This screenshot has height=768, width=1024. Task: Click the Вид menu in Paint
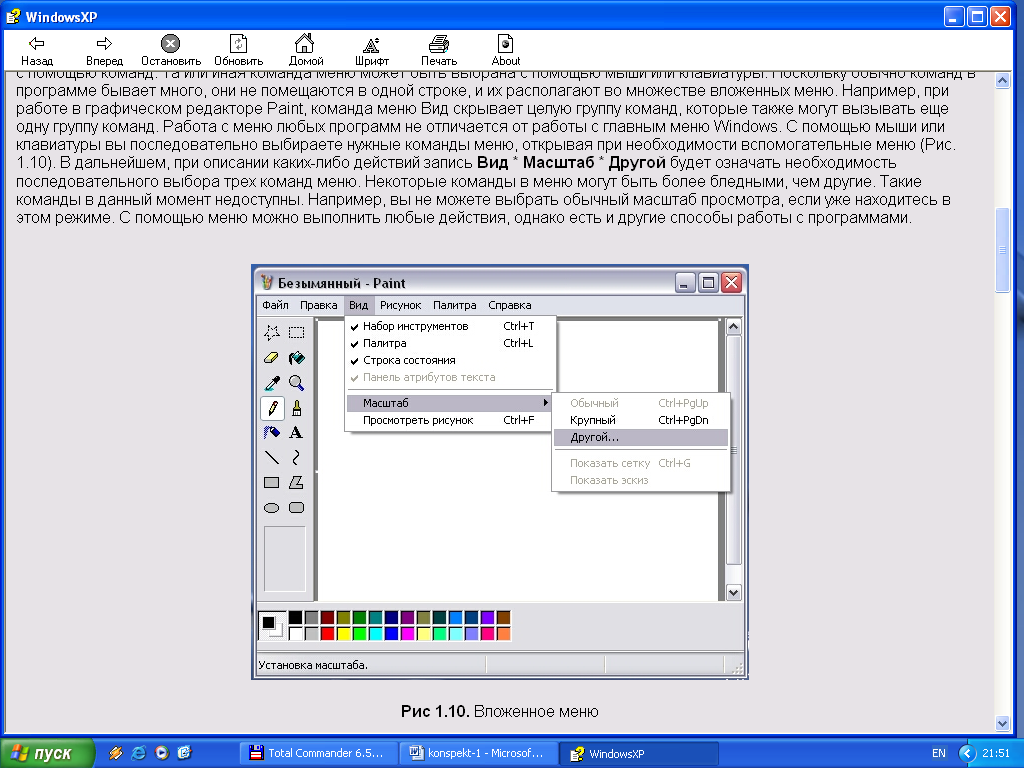(359, 305)
